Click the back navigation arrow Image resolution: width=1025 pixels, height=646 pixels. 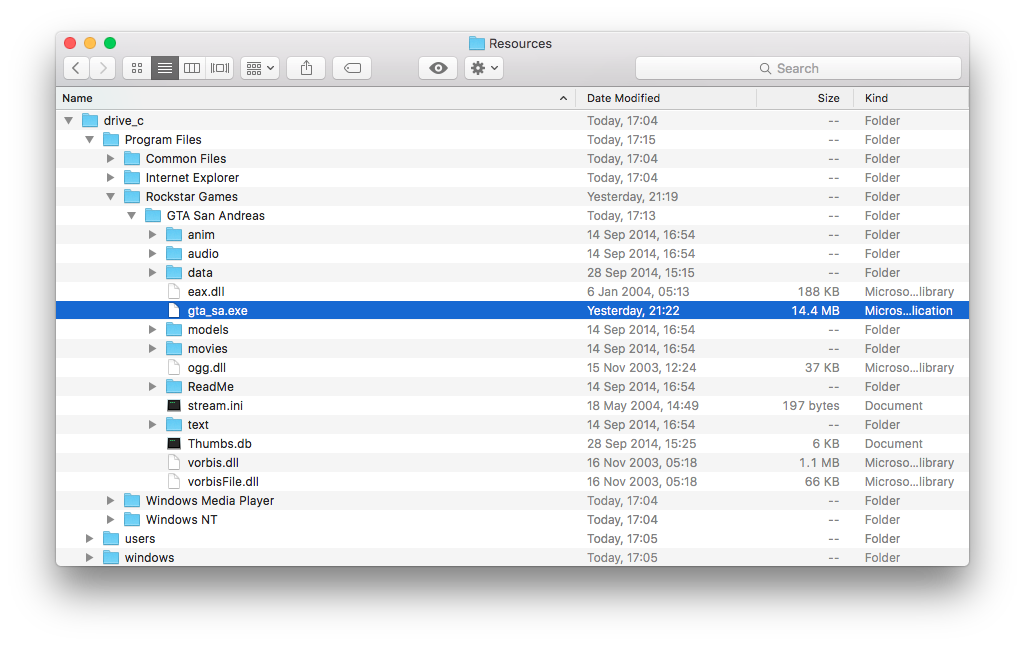(x=77, y=68)
